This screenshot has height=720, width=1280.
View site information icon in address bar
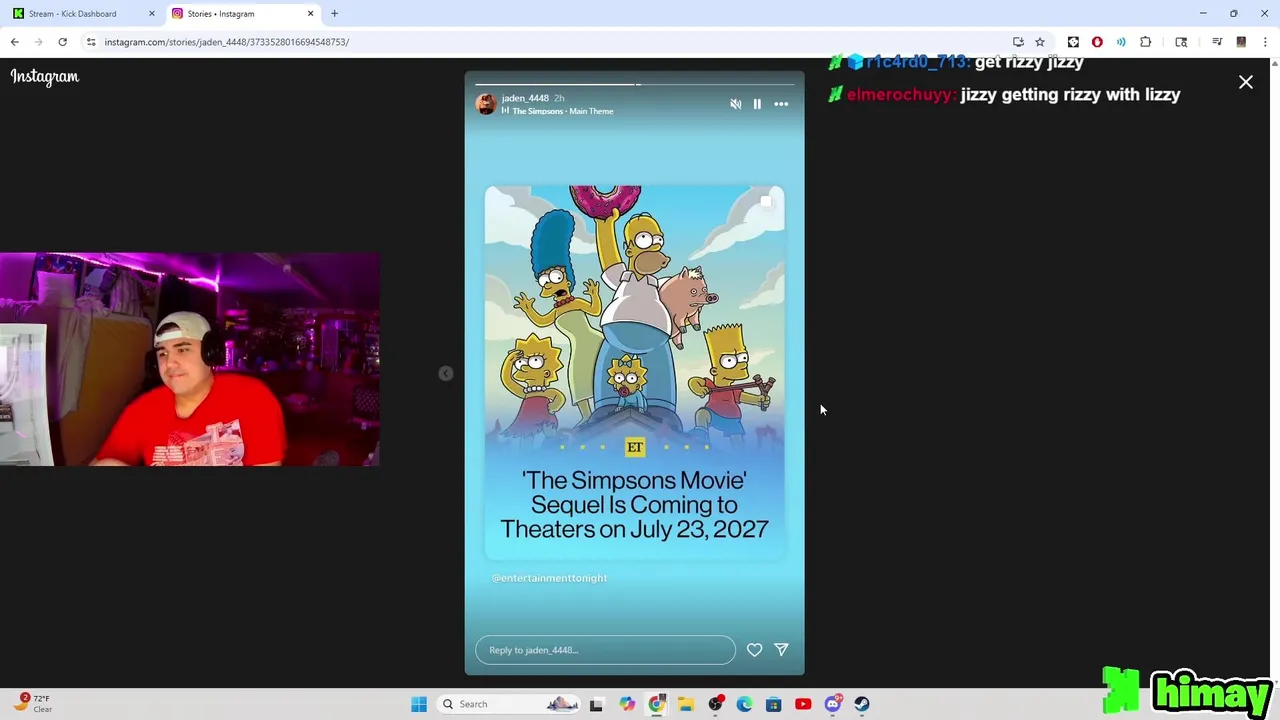coord(91,42)
